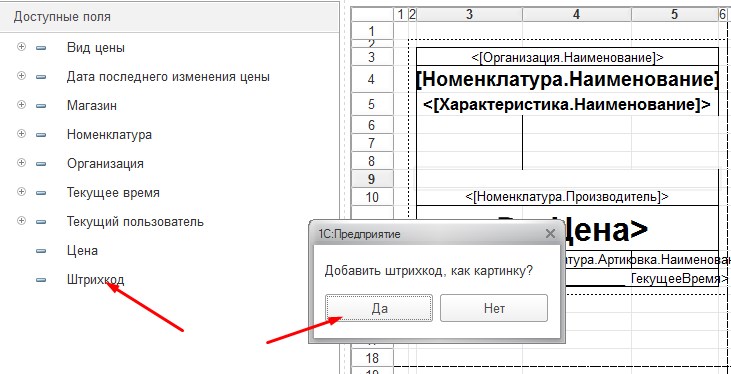Click the field icon beside Цена
731x374 pixels.
click(41, 251)
